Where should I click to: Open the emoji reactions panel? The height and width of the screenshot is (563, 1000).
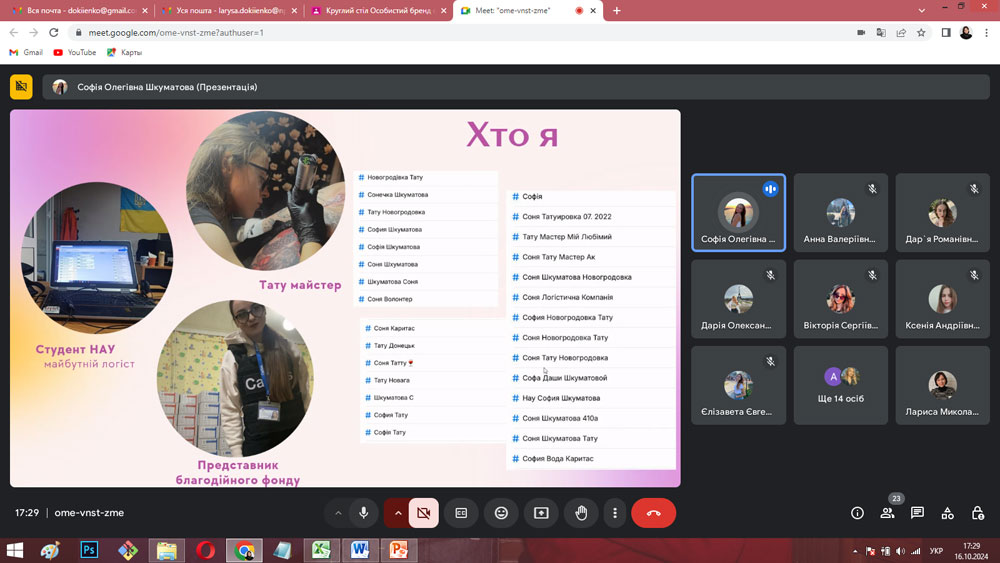pos(501,513)
